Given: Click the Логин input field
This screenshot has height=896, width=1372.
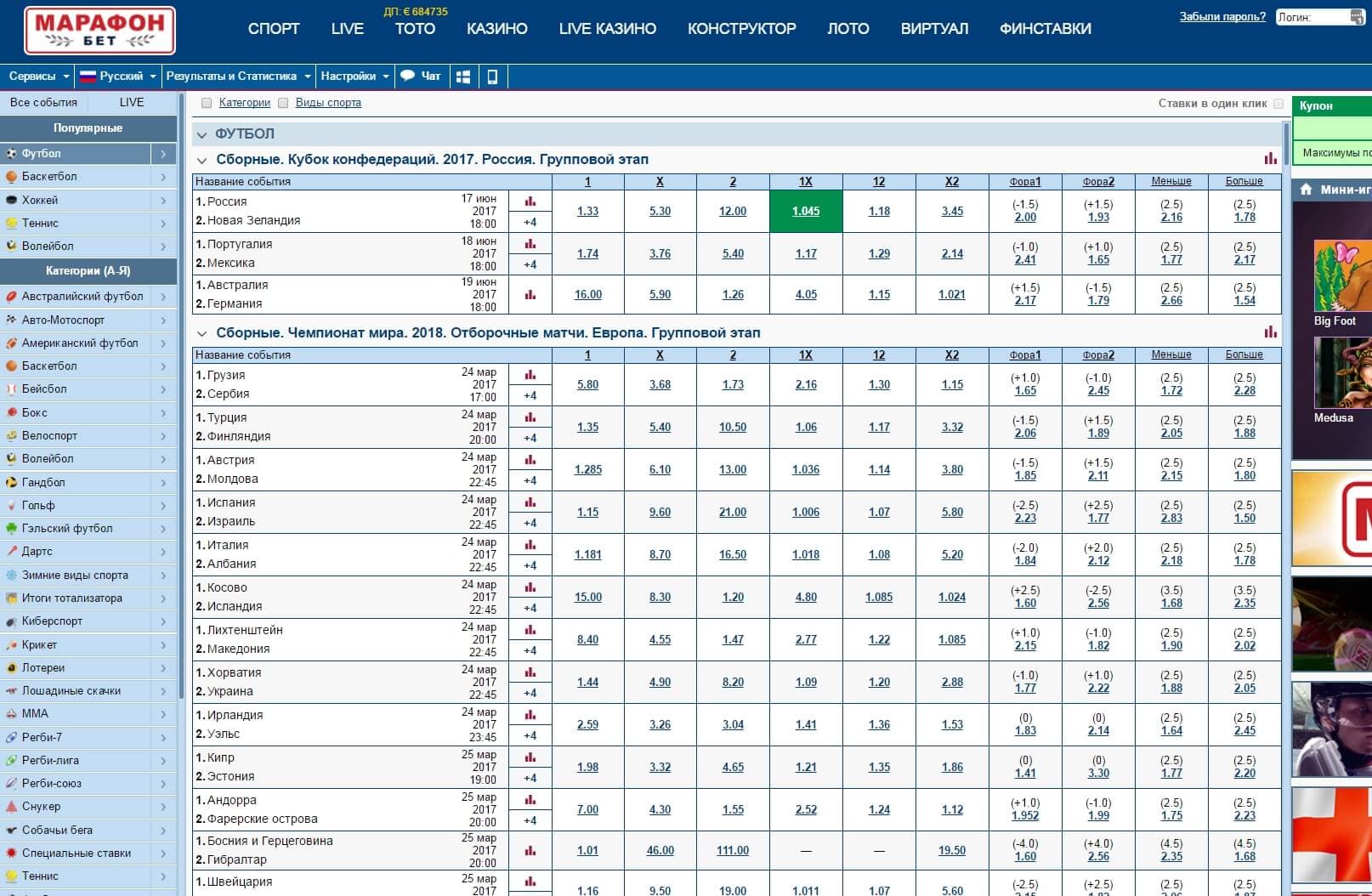Looking at the screenshot, I should (x=1321, y=17).
